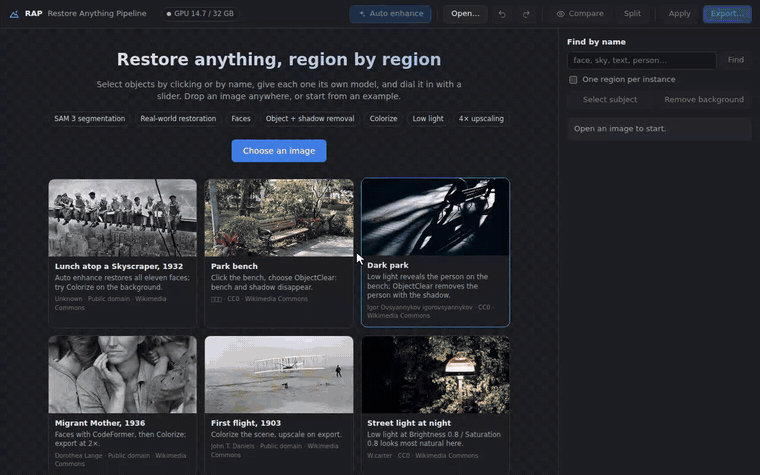Image resolution: width=760 pixels, height=475 pixels.
Task: Click Remove background button
Action: point(703,100)
